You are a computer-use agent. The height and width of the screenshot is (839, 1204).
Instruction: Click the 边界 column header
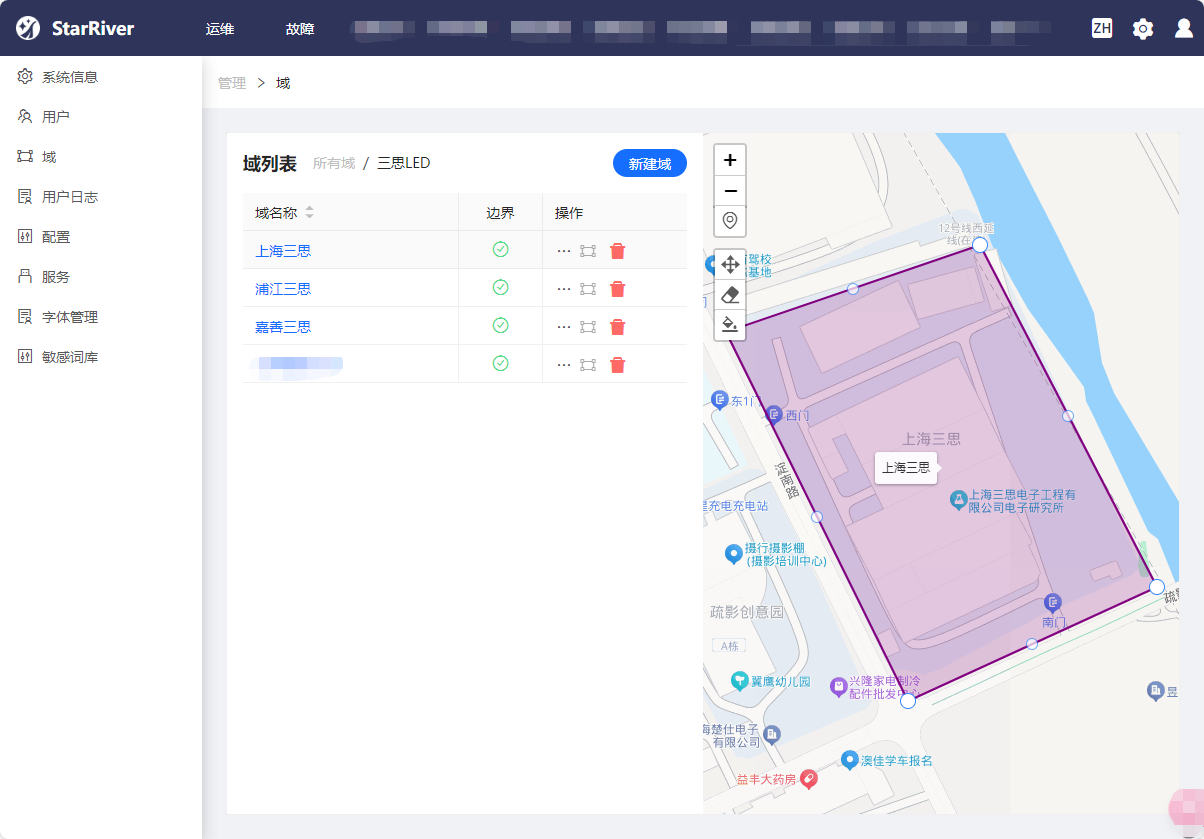pos(500,213)
